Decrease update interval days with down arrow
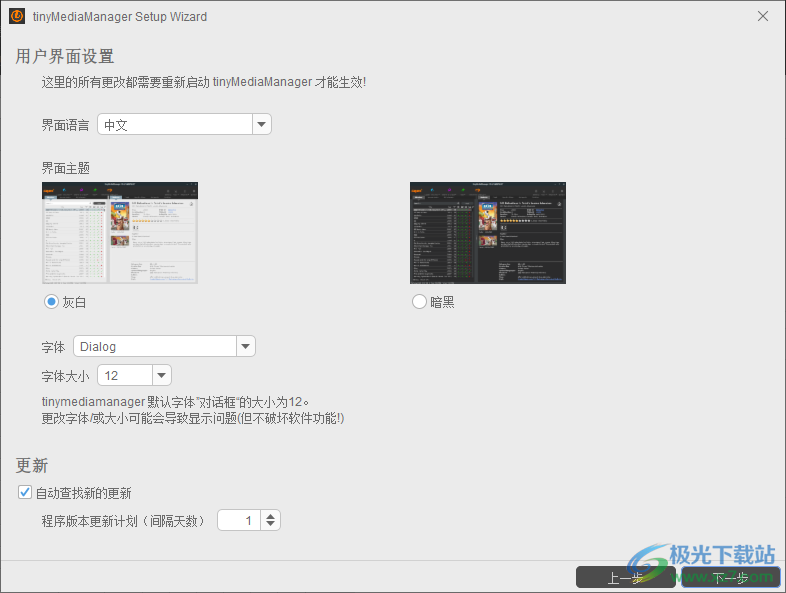Image resolution: width=786 pixels, height=593 pixels. (270, 525)
